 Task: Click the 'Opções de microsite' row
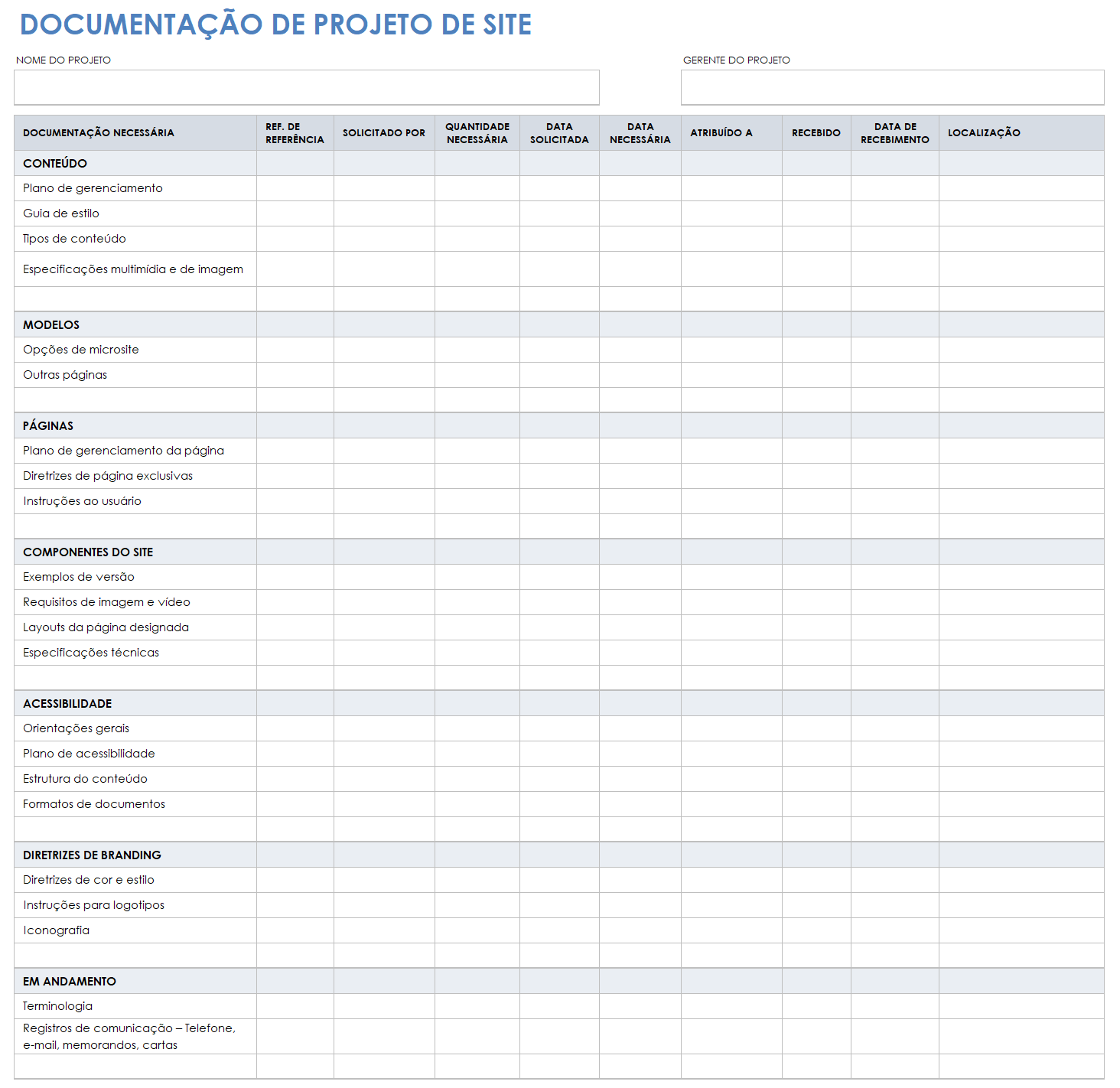coord(559,350)
